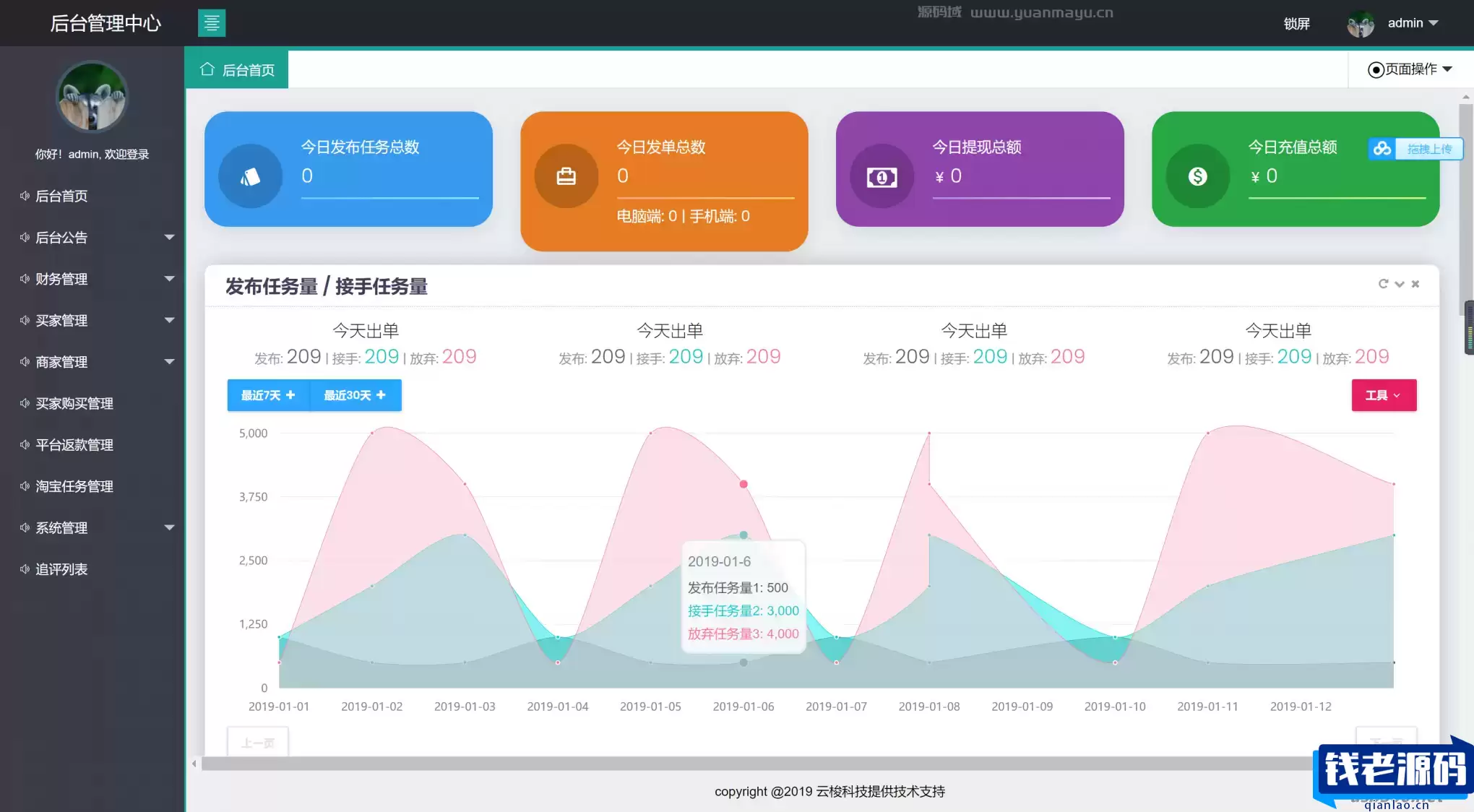The height and width of the screenshot is (812, 1474).
Task: Expand the 后台公告 menu arrow
Action: (x=169, y=237)
